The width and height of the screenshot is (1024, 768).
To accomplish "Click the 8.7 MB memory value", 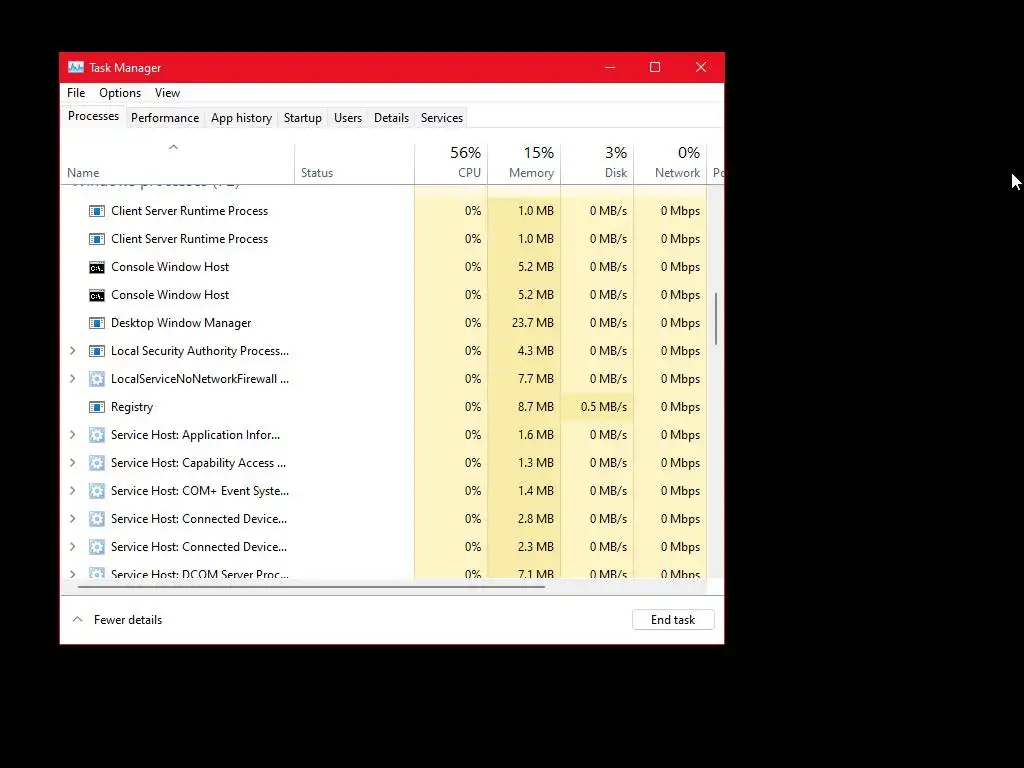I will [536, 407].
